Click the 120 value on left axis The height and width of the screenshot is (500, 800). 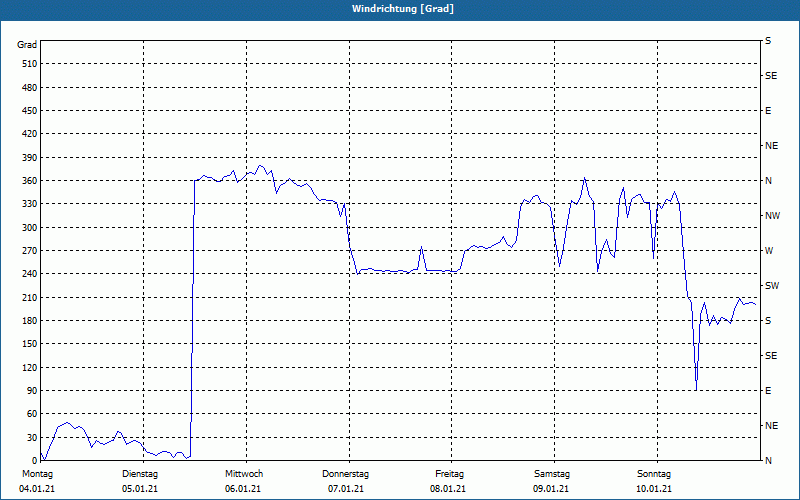pos(30,367)
